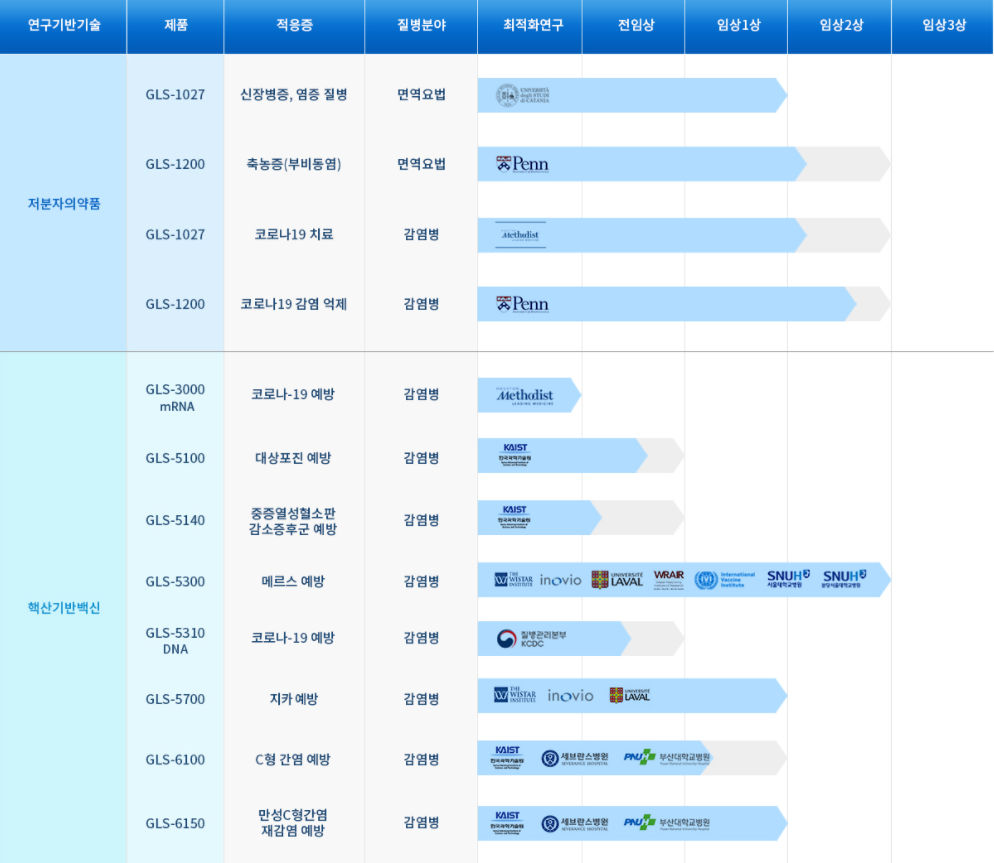
Task: Click Methodist logo in GLS-3000 mRNA row
Action: pos(525,396)
